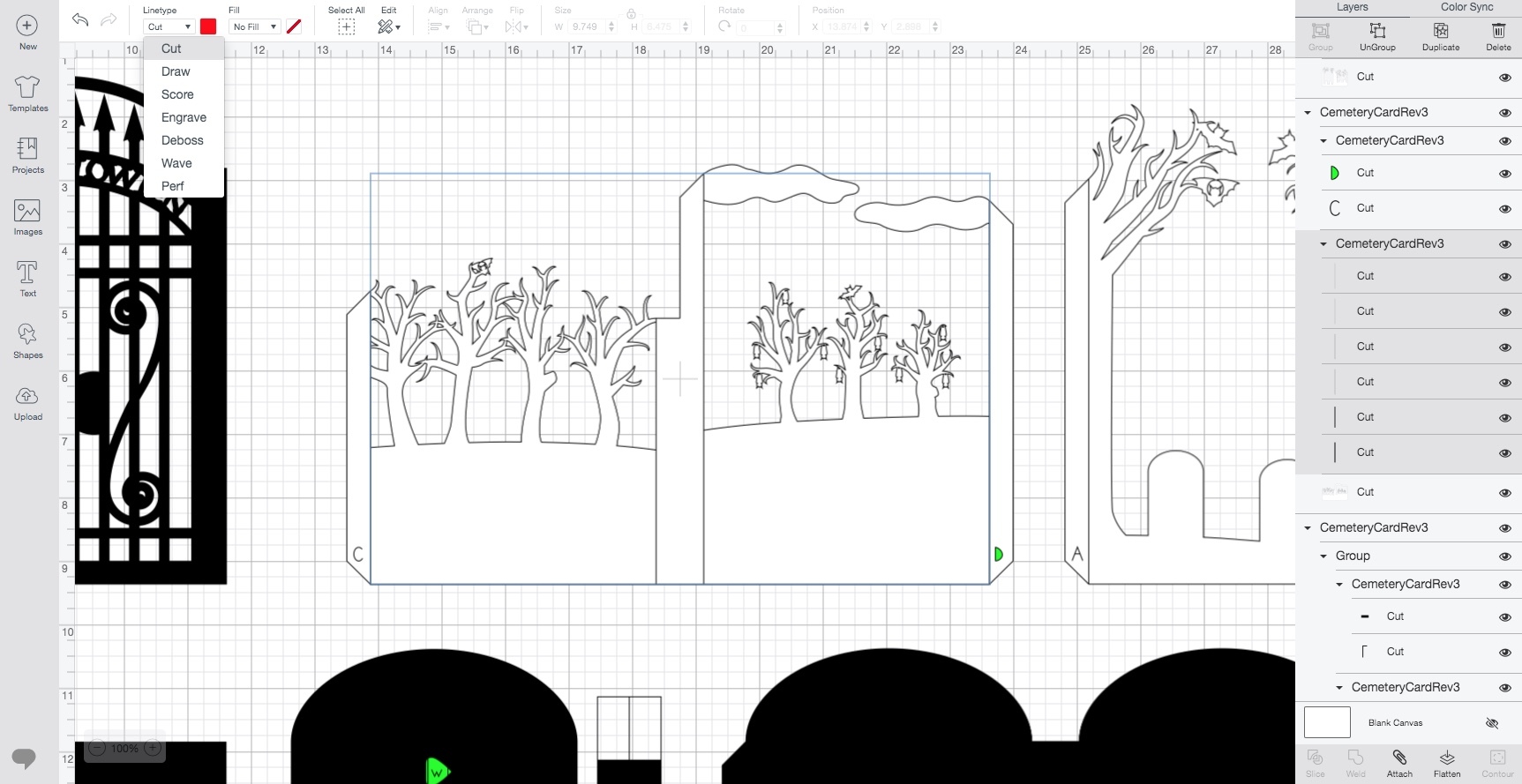Toggle visibility of the dash Cut layer
This screenshot has height=784, width=1522.
click(x=1505, y=617)
